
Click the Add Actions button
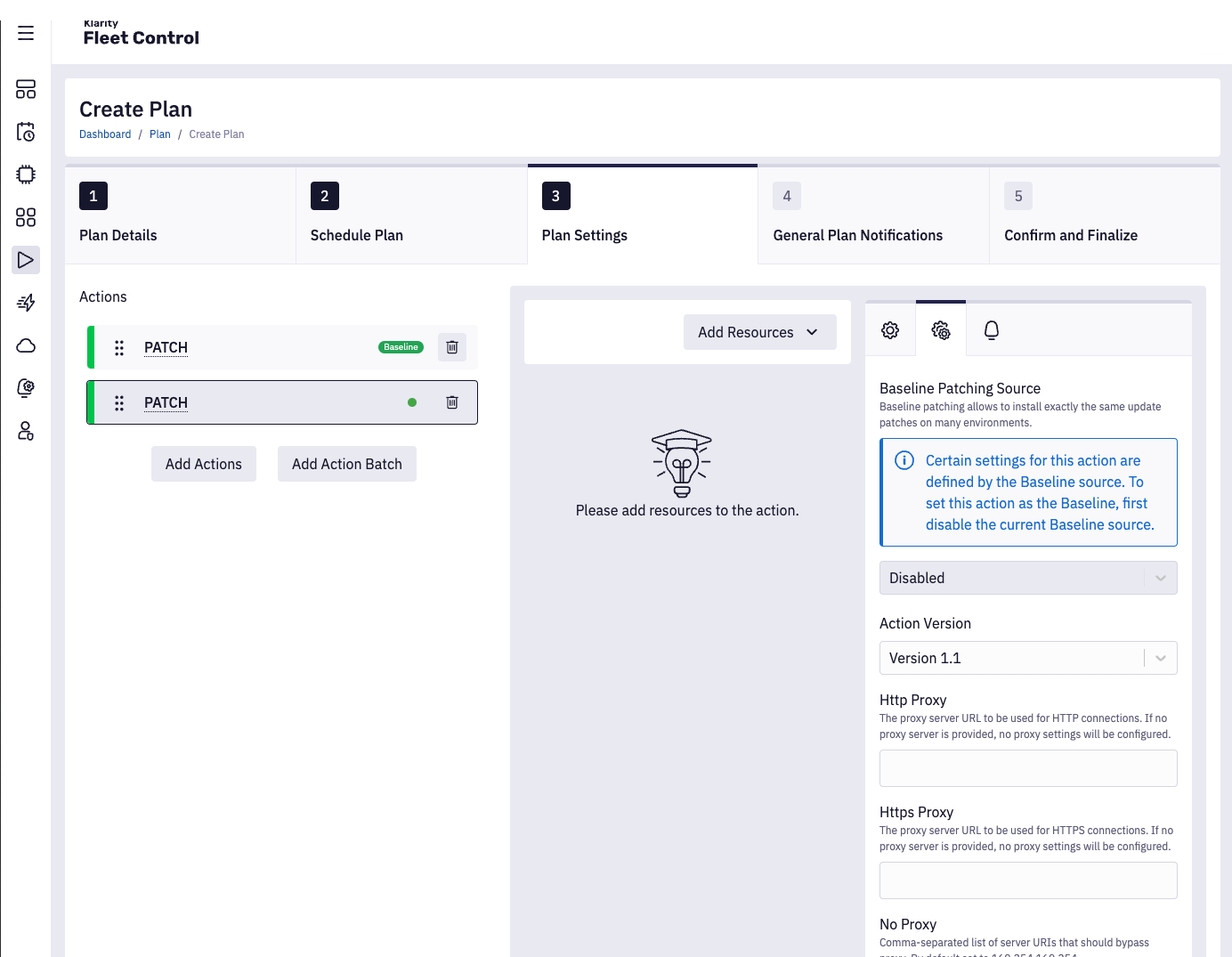(x=204, y=464)
